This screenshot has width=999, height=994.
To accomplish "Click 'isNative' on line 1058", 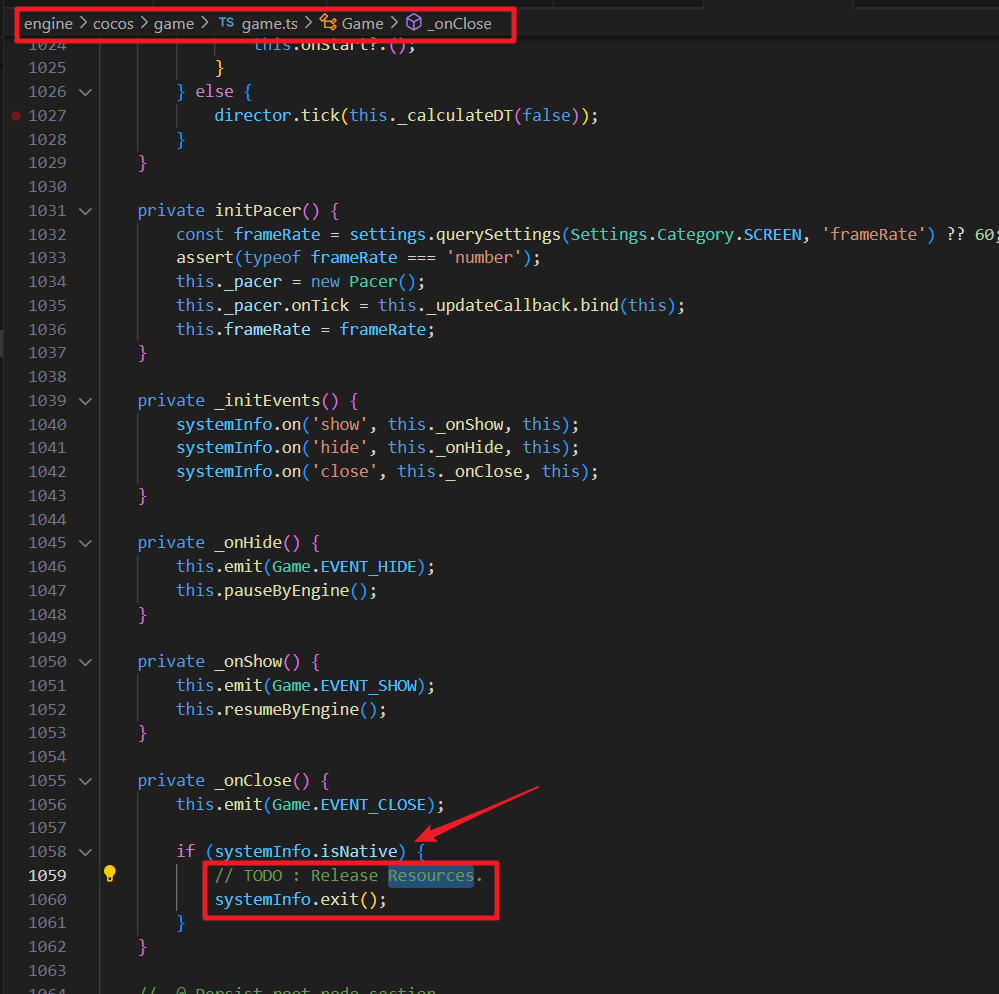I will (359, 851).
